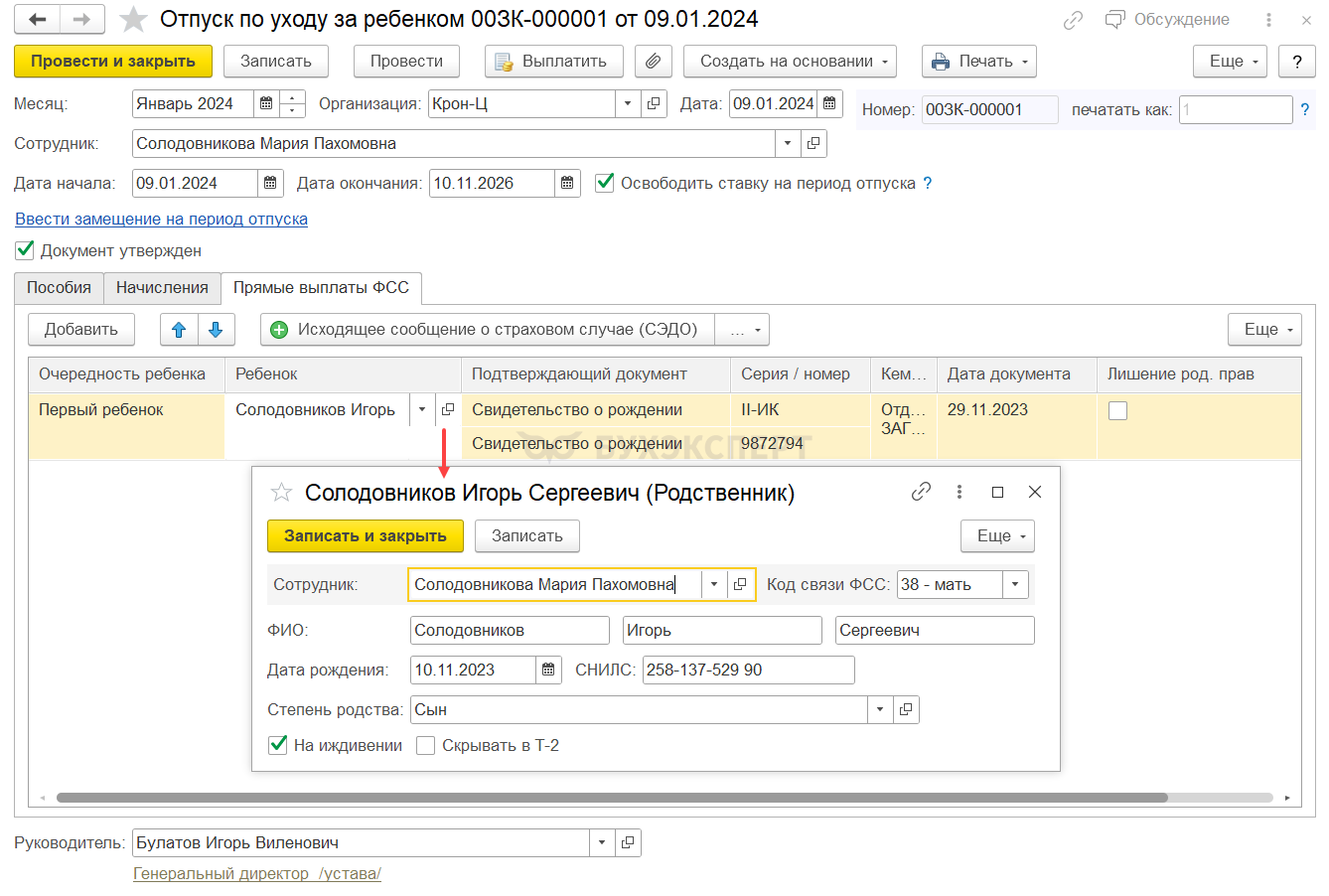Expand Создать на основании menu
This screenshot has width=1329, height=896.
pos(790,62)
